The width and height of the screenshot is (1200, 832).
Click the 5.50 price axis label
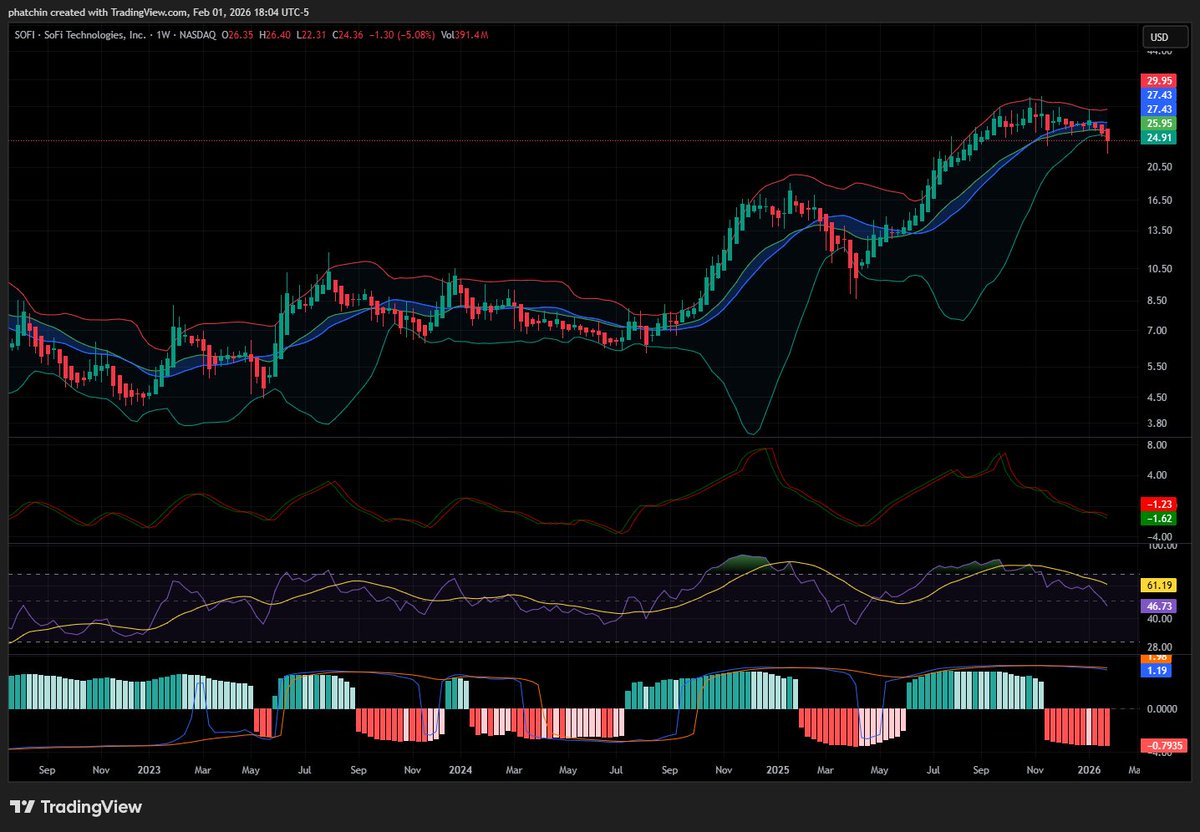tap(1158, 367)
